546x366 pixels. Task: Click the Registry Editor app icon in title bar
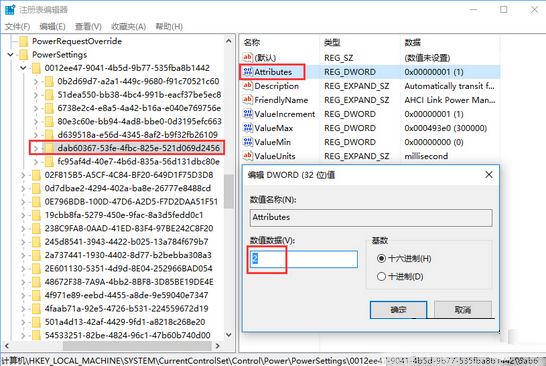tap(10, 10)
